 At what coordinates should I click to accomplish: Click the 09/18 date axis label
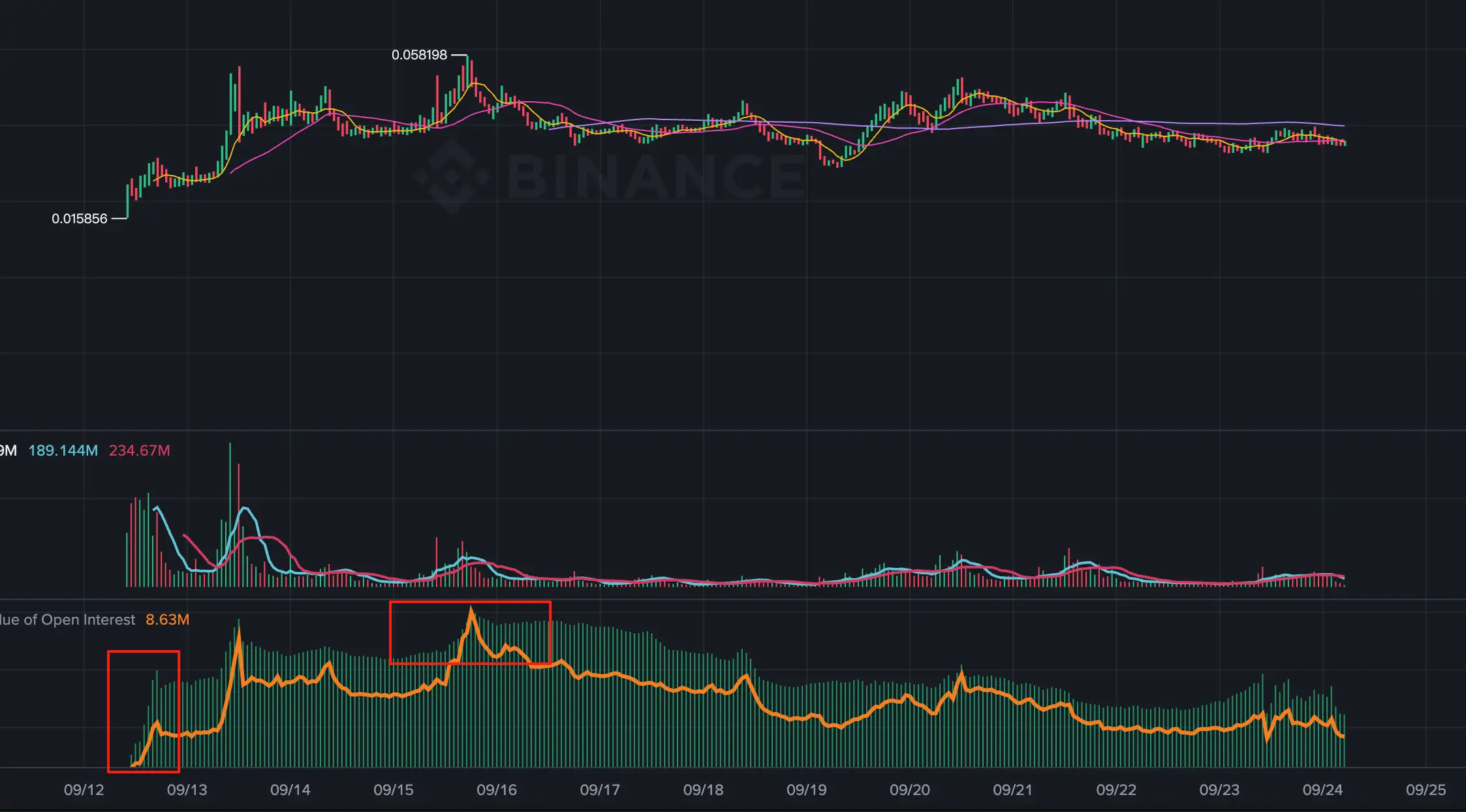[x=703, y=790]
